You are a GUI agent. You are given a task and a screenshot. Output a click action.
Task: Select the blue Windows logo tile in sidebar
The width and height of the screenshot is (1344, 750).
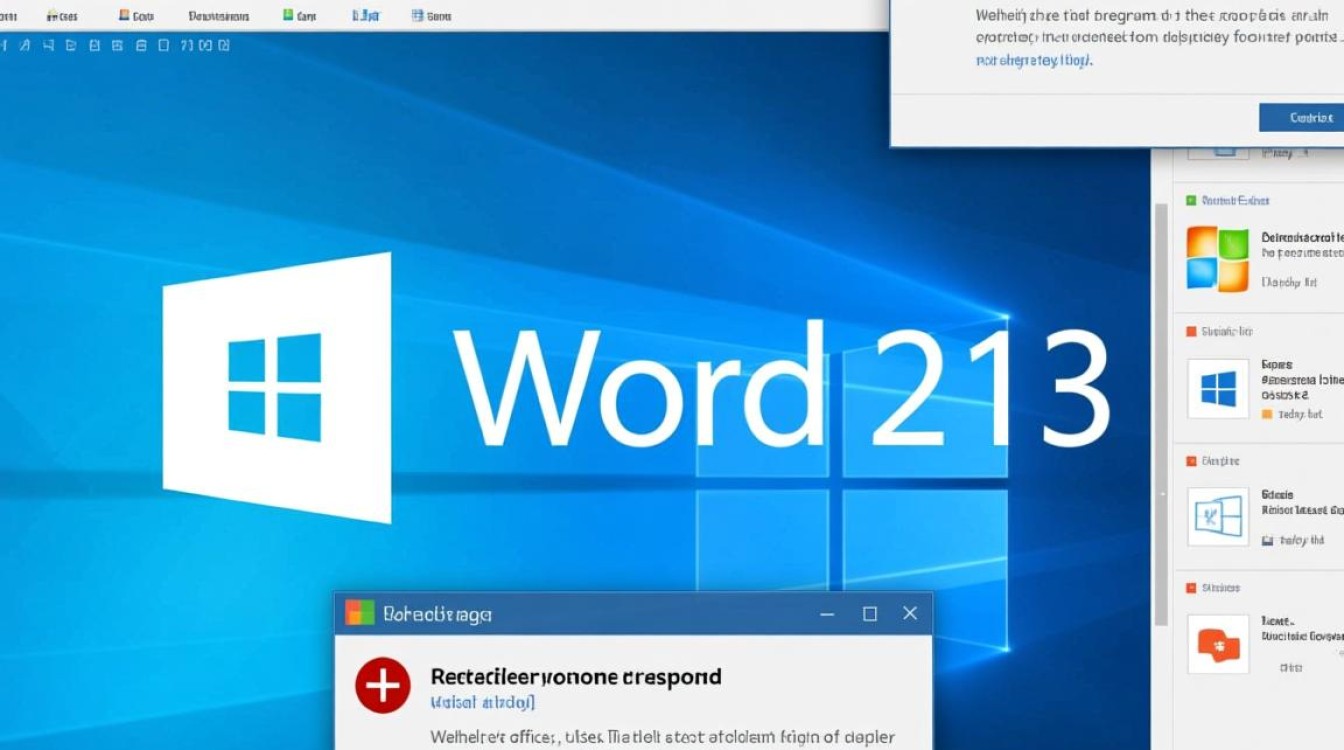tap(1217, 388)
